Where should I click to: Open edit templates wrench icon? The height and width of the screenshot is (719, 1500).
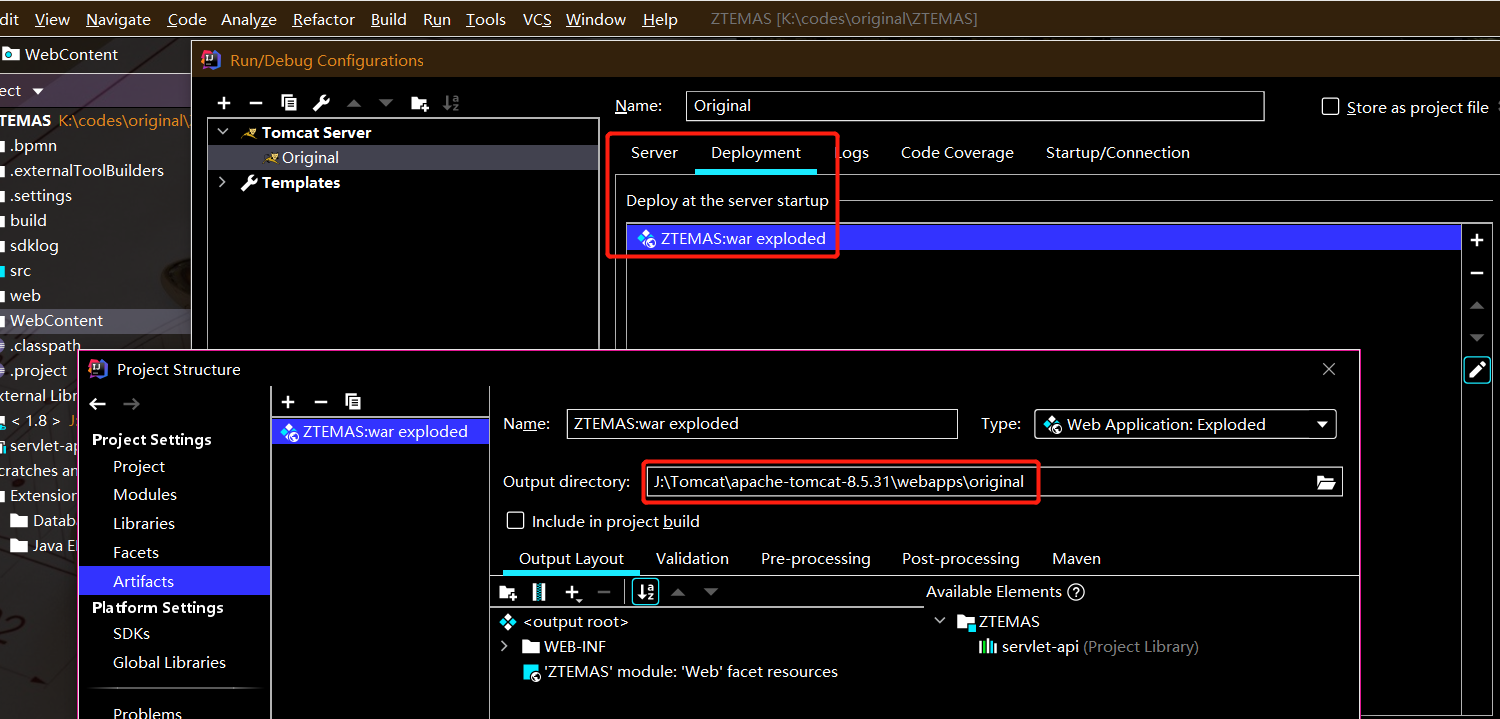point(321,103)
